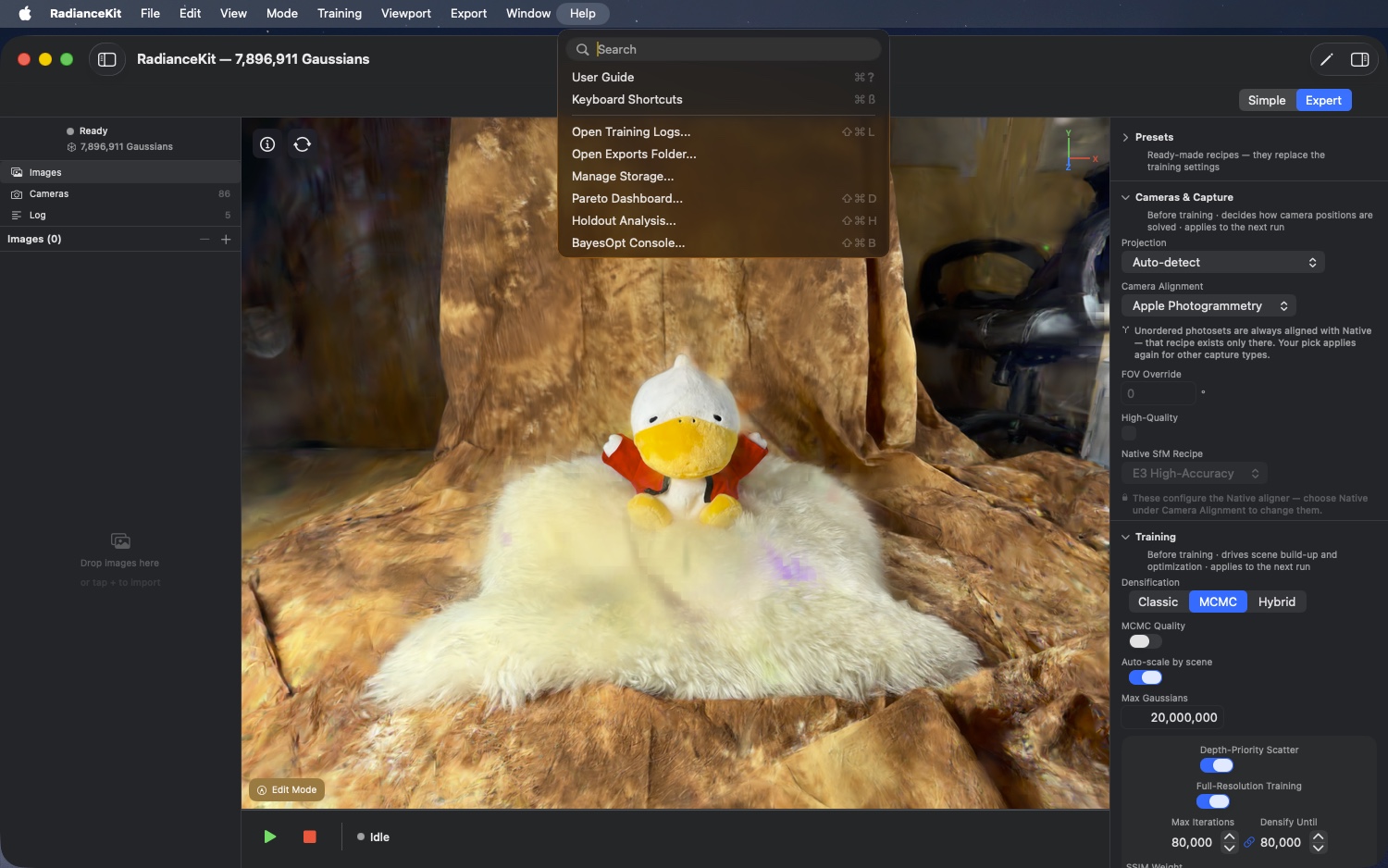
Task: Open Native SfM Recipe dropdown
Action: (x=1195, y=474)
